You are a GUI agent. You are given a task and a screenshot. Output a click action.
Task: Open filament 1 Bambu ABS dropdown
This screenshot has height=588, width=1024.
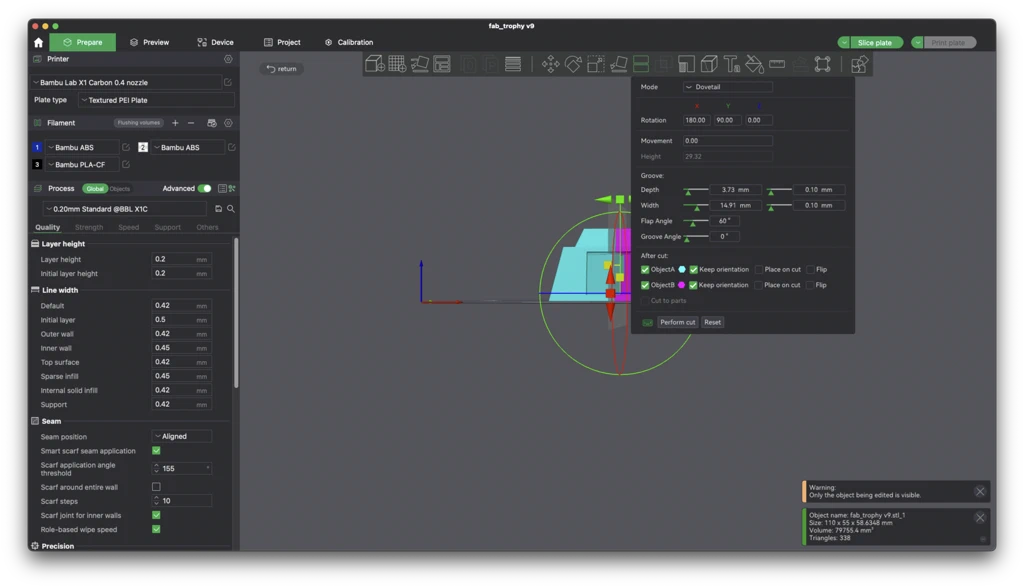pos(82,148)
